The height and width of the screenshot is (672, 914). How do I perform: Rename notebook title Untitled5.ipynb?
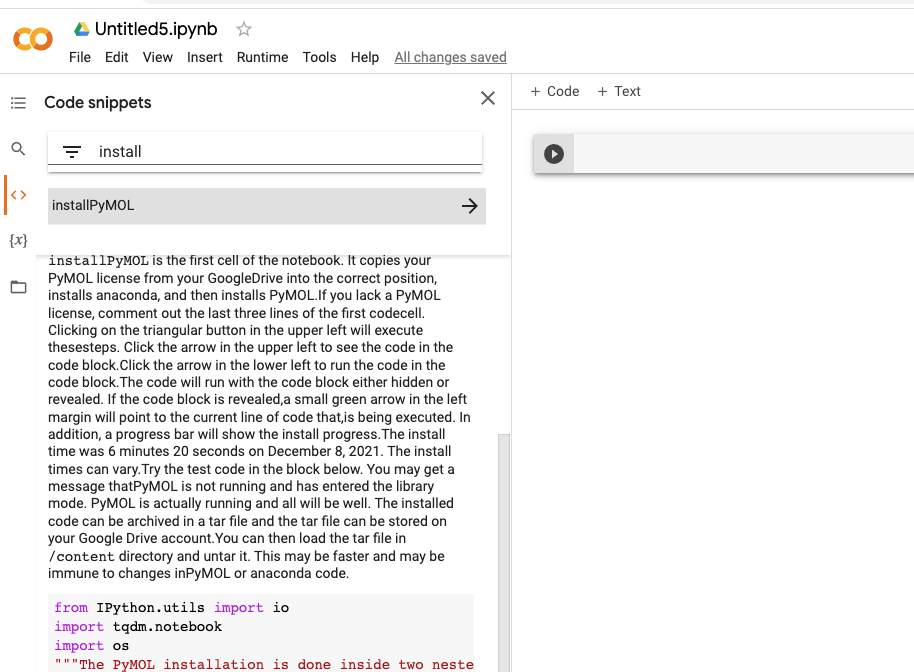pos(156,29)
